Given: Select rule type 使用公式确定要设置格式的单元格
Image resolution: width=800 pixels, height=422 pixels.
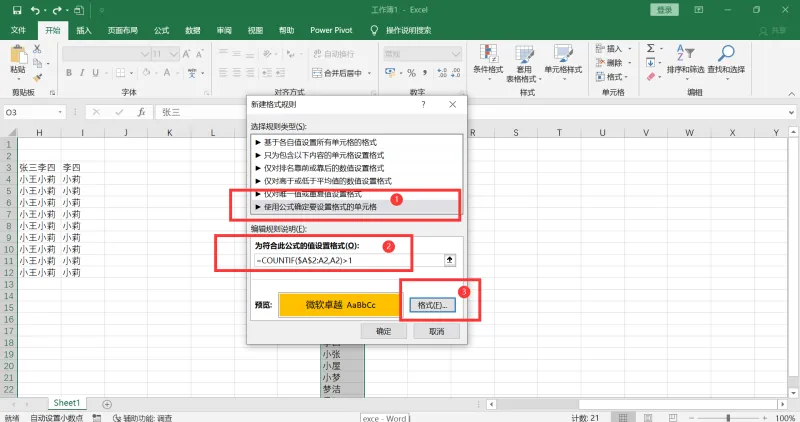Looking at the screenshot, I should [357, 207].
